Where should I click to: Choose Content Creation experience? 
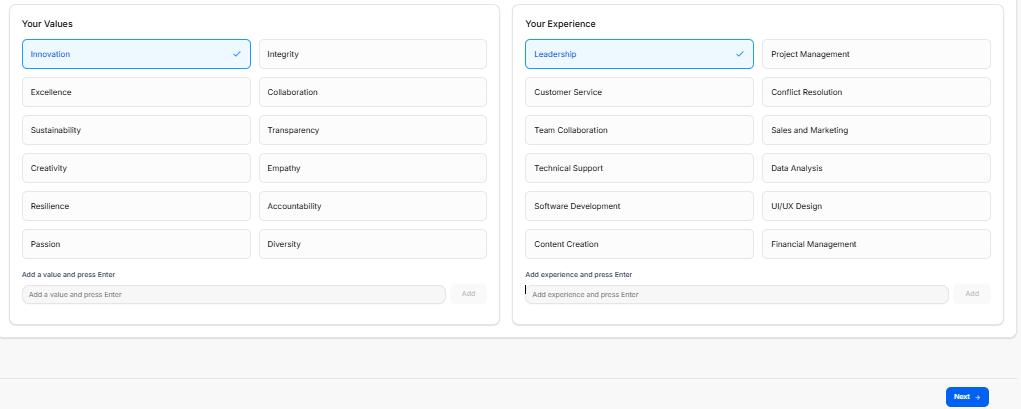pos(639,244)
